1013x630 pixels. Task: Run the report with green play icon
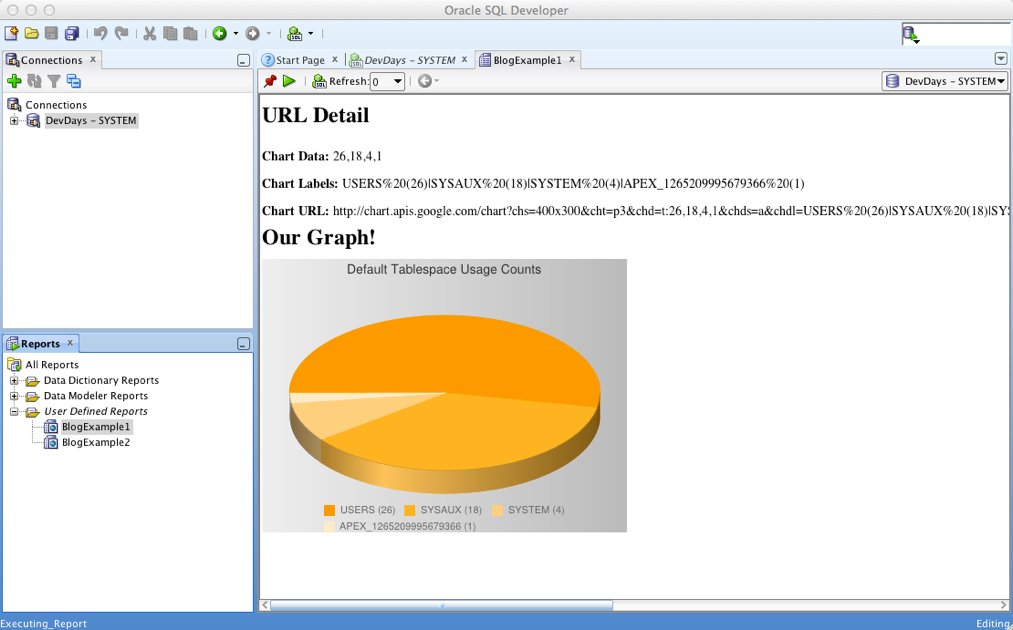coord(289,81)
